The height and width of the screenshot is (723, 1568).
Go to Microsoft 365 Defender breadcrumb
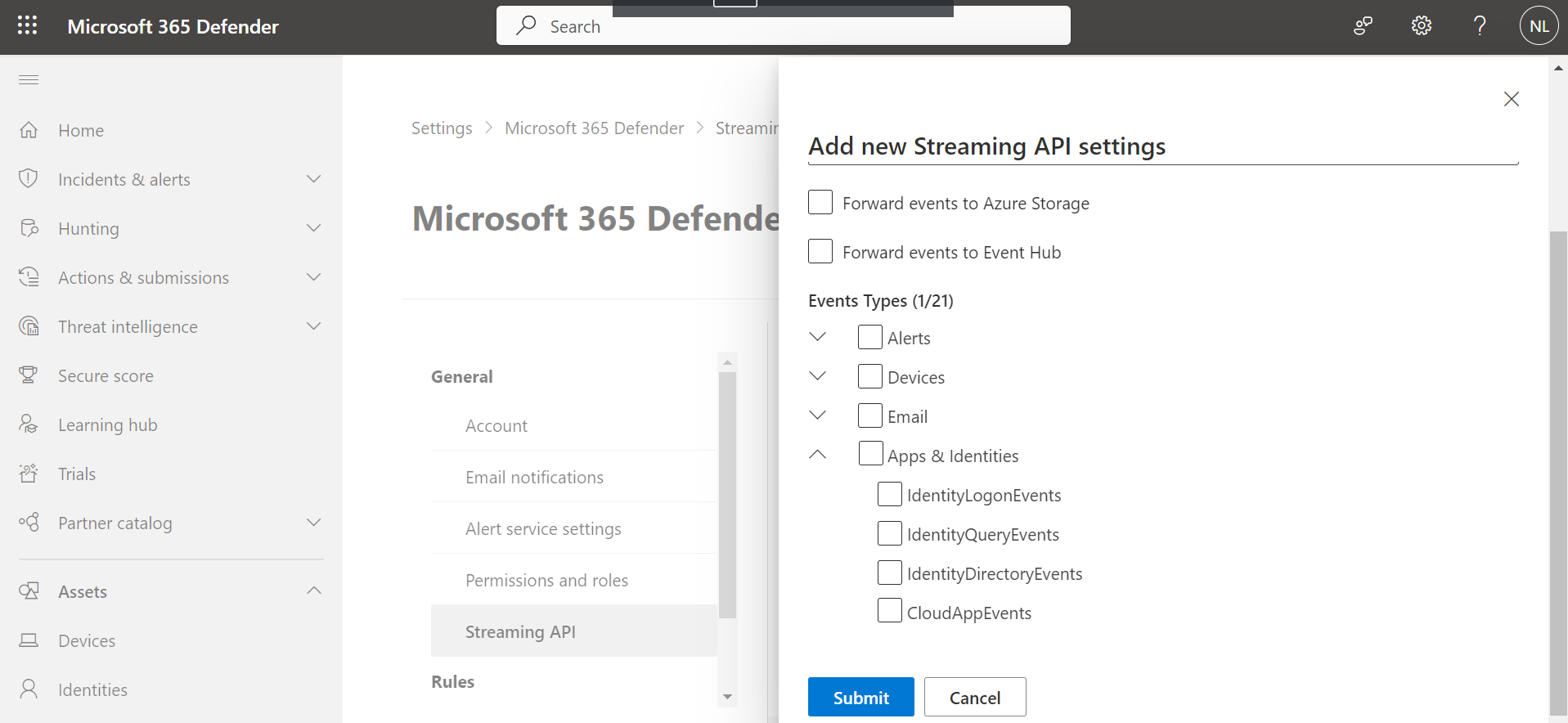pyautogui.click(x=594, y=128)
